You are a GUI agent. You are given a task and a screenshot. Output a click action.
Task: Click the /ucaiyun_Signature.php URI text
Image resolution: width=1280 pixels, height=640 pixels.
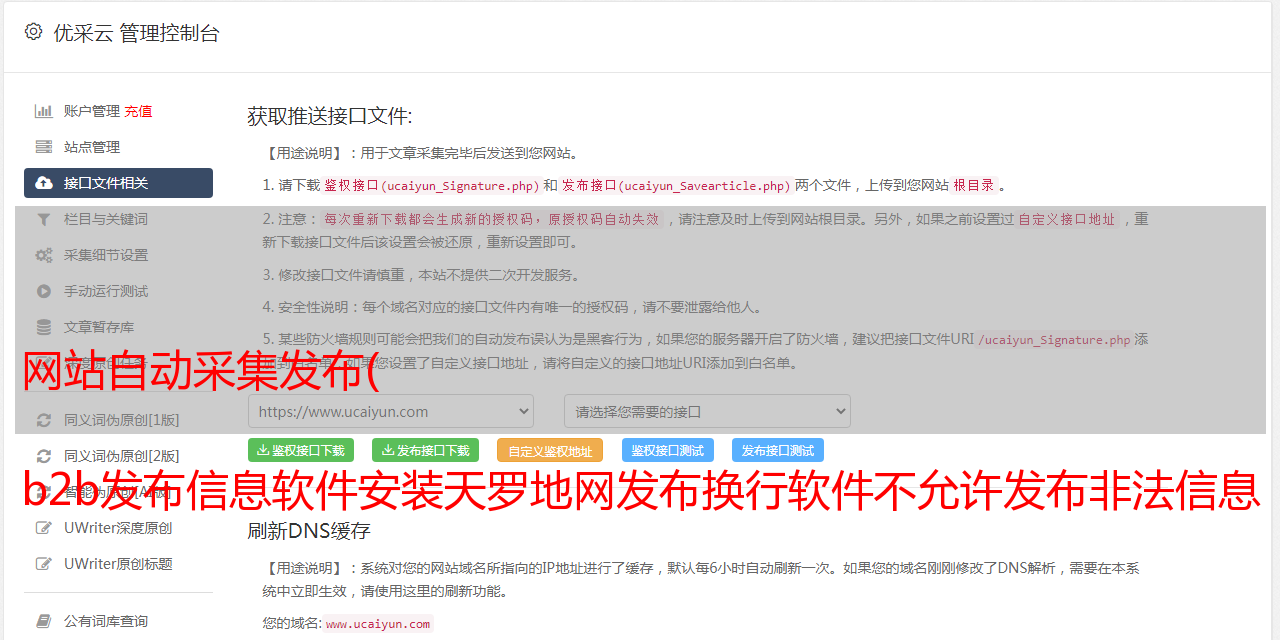coord(1054,340)
